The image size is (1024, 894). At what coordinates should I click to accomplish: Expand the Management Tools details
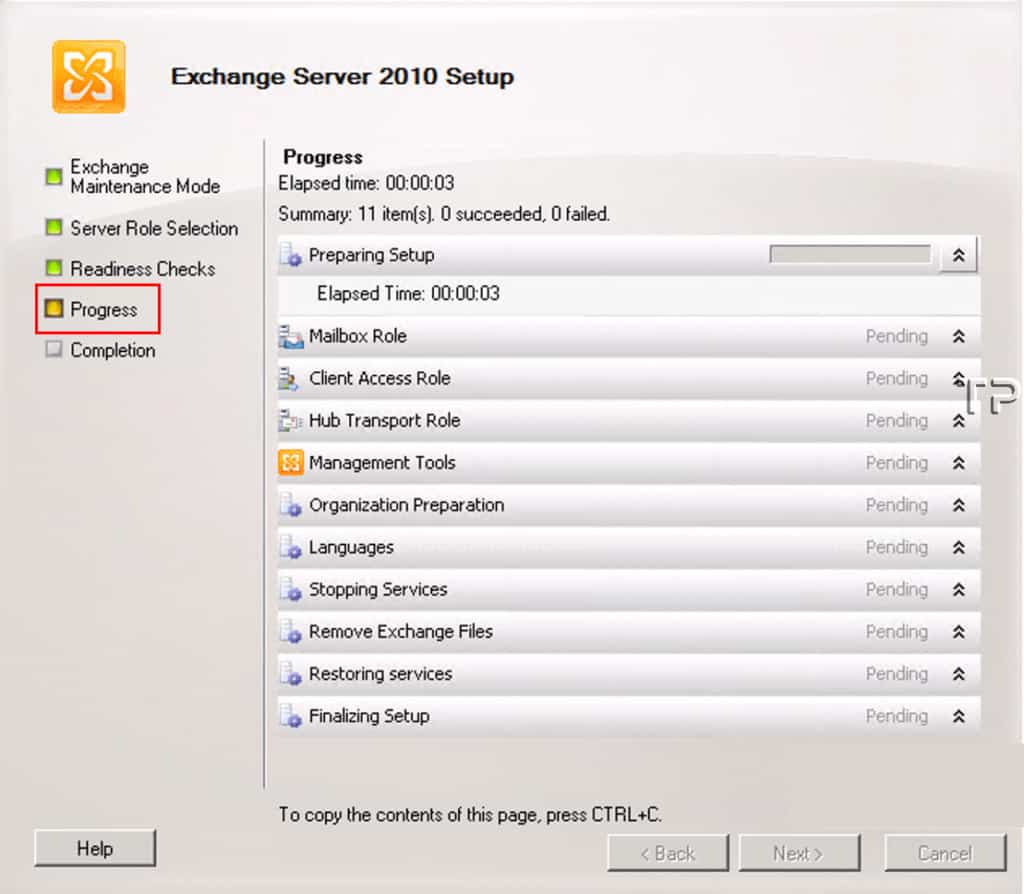[959, 463]
